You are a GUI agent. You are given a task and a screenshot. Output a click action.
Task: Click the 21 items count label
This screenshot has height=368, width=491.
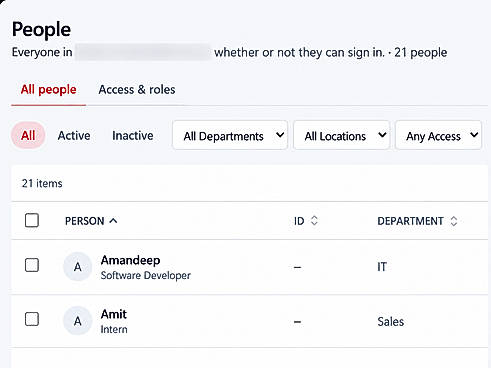click(x=42, y=183)
